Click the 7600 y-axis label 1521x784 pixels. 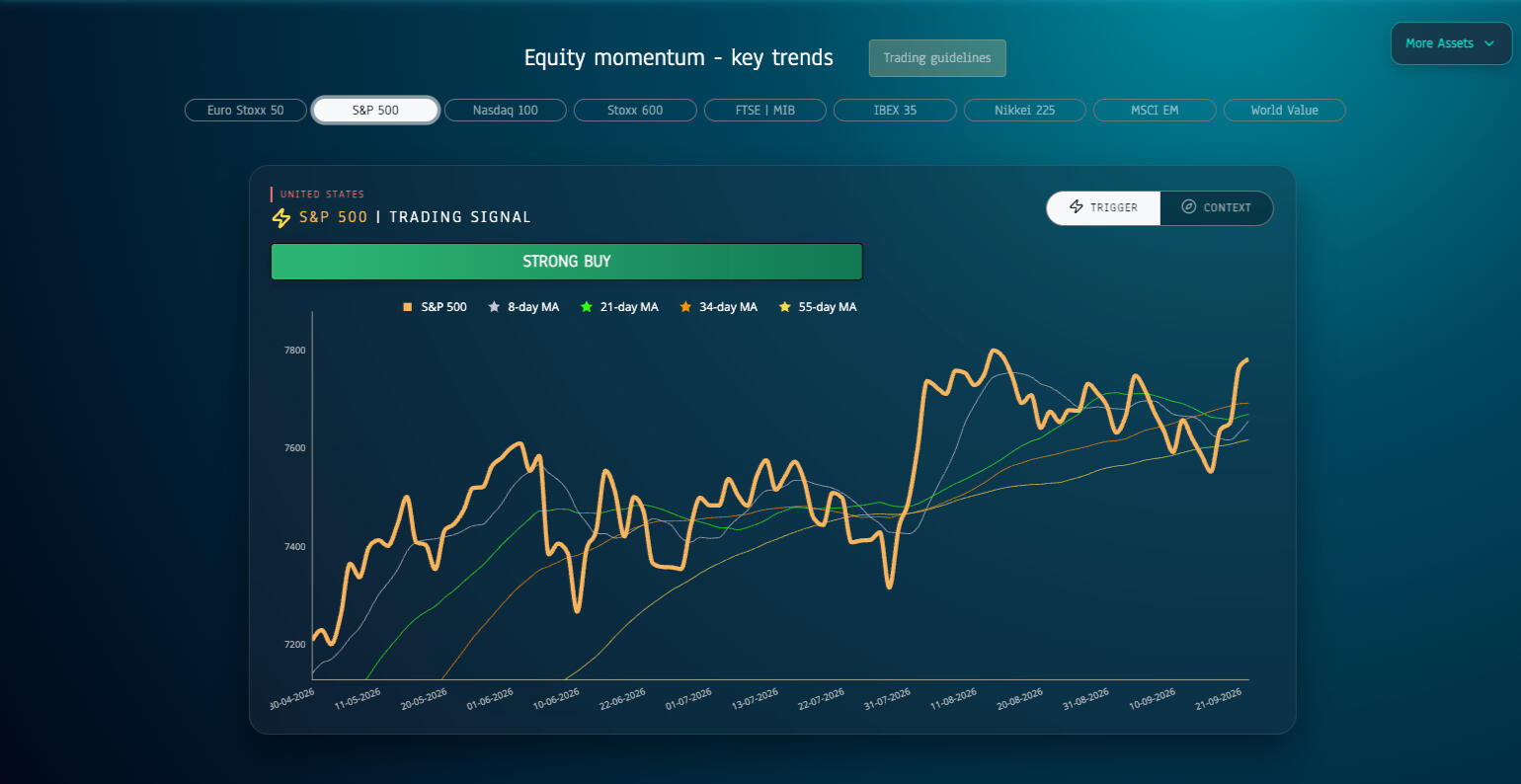295,448
